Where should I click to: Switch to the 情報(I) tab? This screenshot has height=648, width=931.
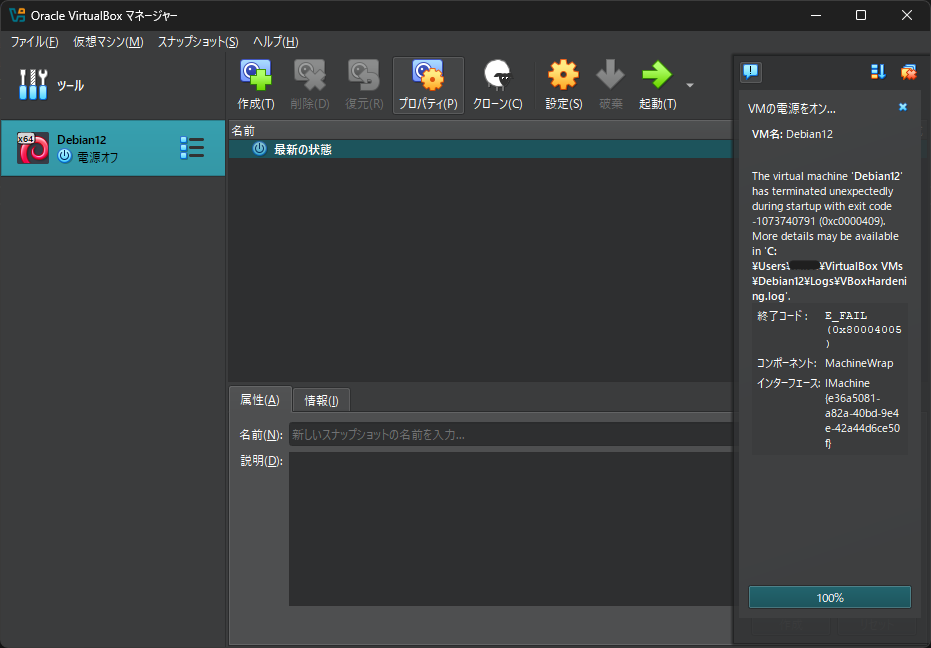click(x=321, y=400)
